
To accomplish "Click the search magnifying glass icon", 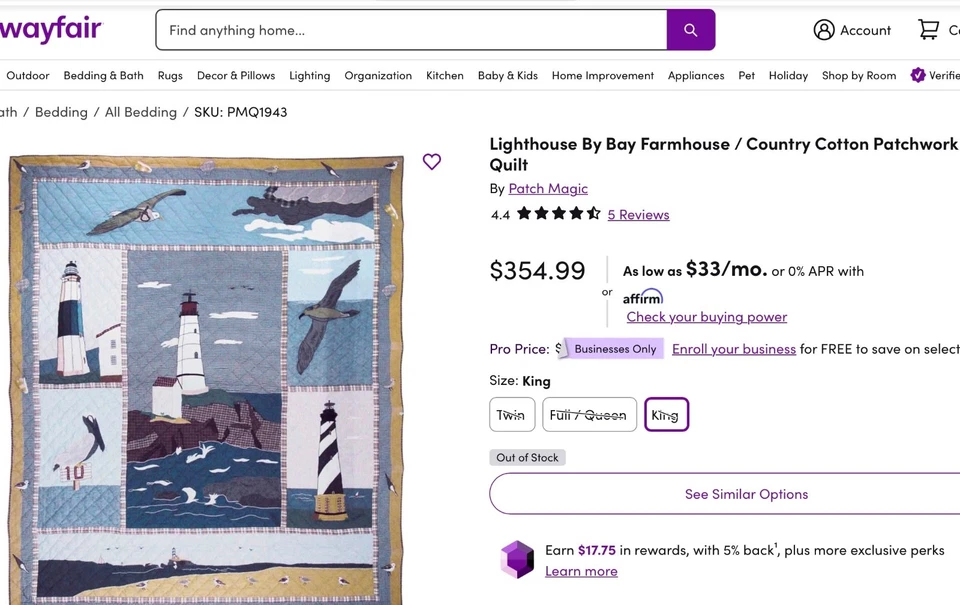I will [690, 30].
